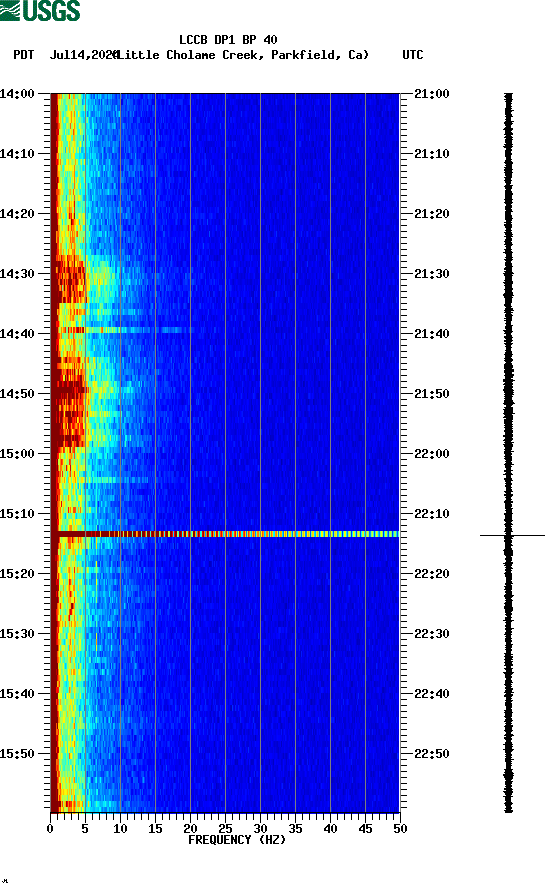Viewport: 552px width, 892px height.
Task: Click the 14:30 PDT time label
Action: click(17, 274)
